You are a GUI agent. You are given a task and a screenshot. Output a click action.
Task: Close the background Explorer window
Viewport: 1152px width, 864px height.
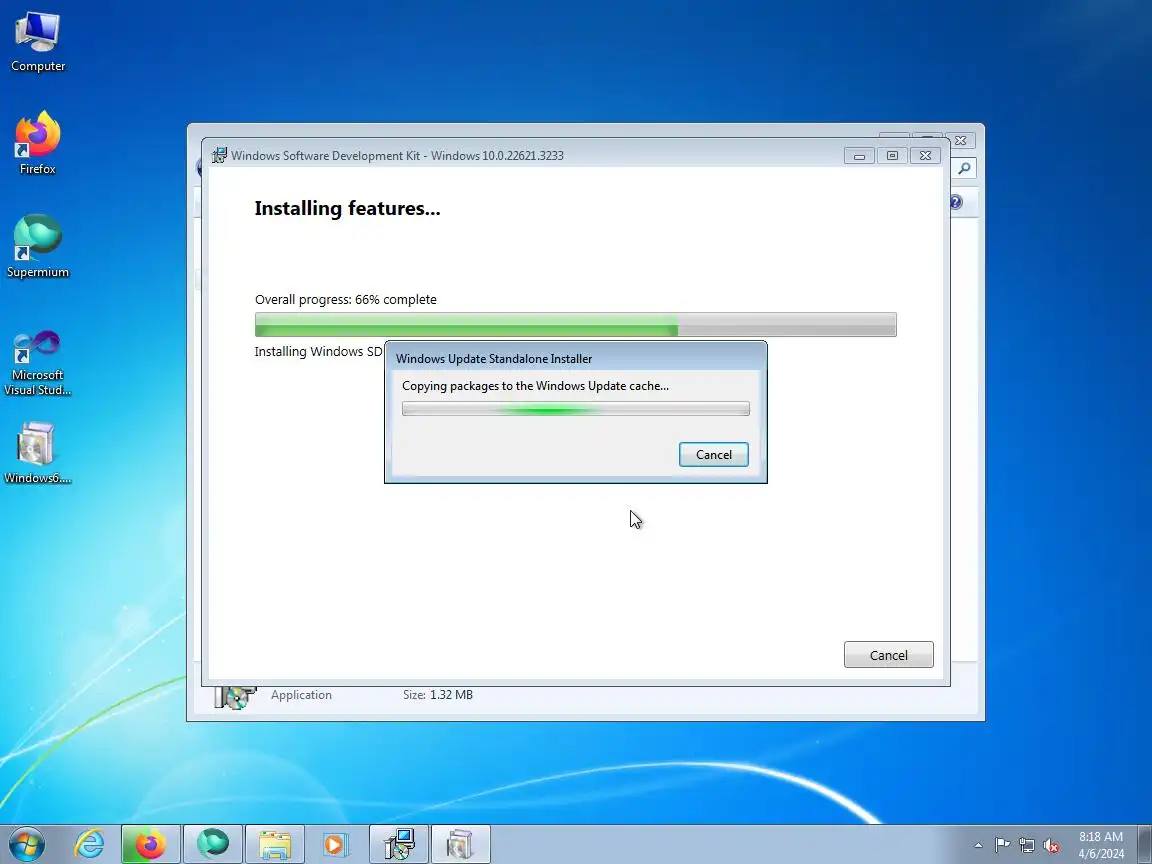pos(960,140)
